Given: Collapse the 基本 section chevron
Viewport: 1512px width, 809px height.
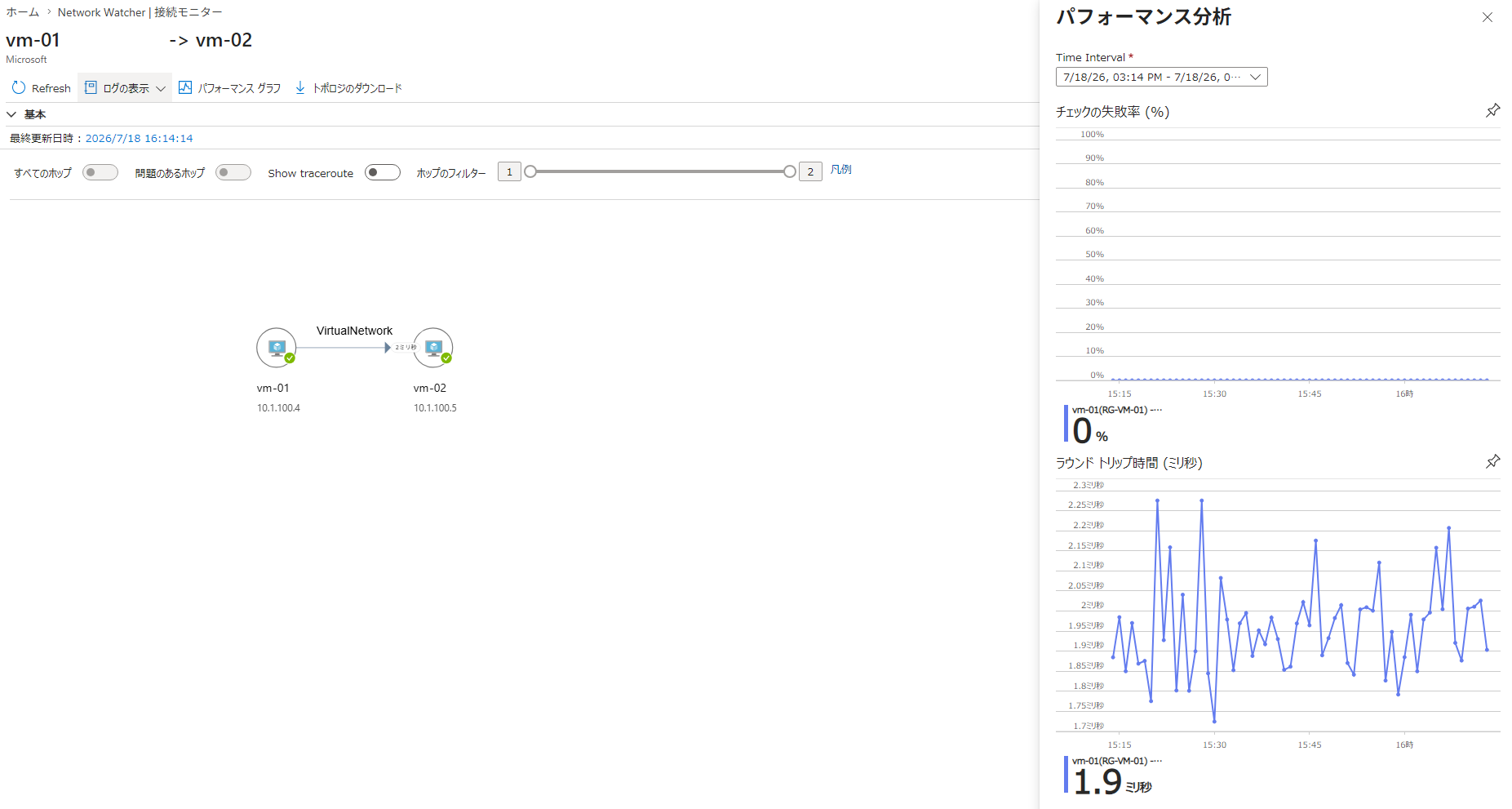Looking at the screenshot, I should tap(11, 114).
